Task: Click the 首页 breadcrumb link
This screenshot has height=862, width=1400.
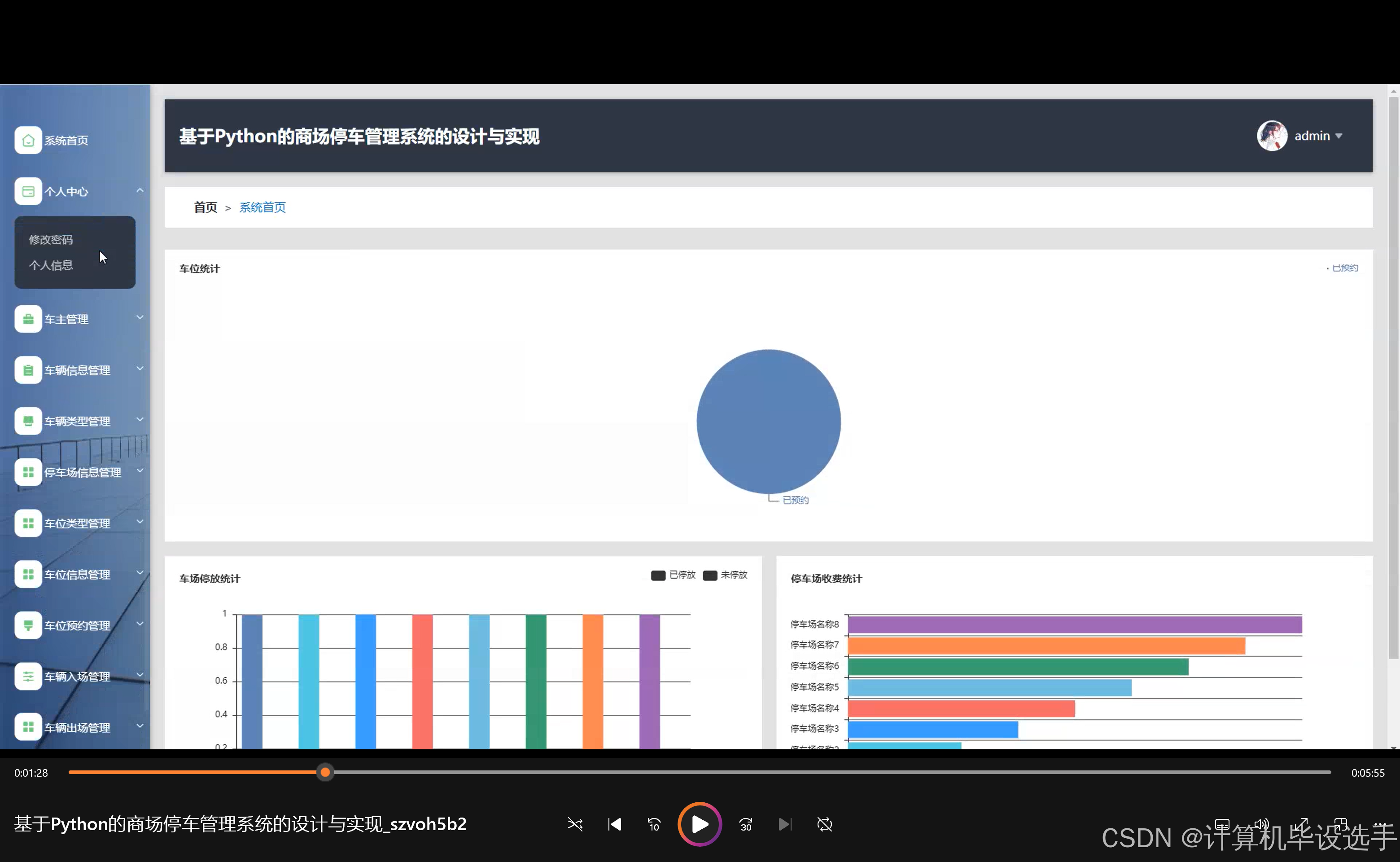Action: [x=205, y=207]
